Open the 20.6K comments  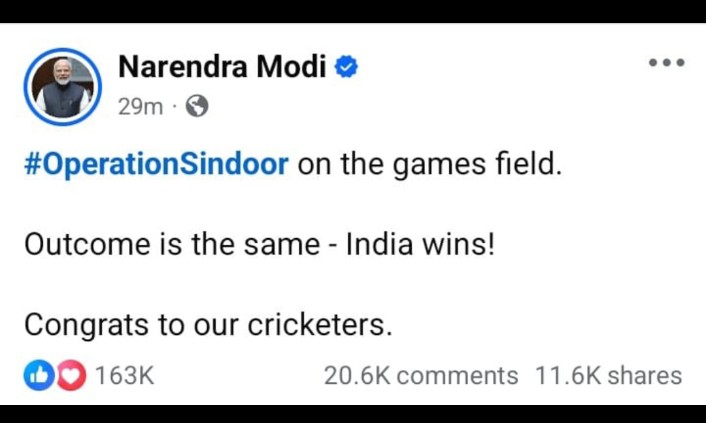(421, 376)
